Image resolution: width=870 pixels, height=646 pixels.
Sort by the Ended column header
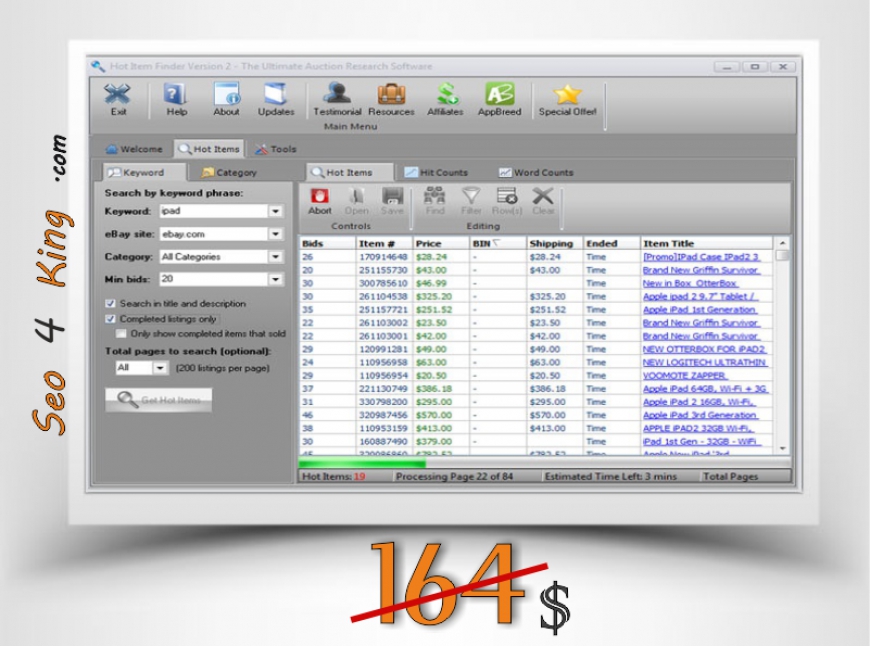pos(612,244)
